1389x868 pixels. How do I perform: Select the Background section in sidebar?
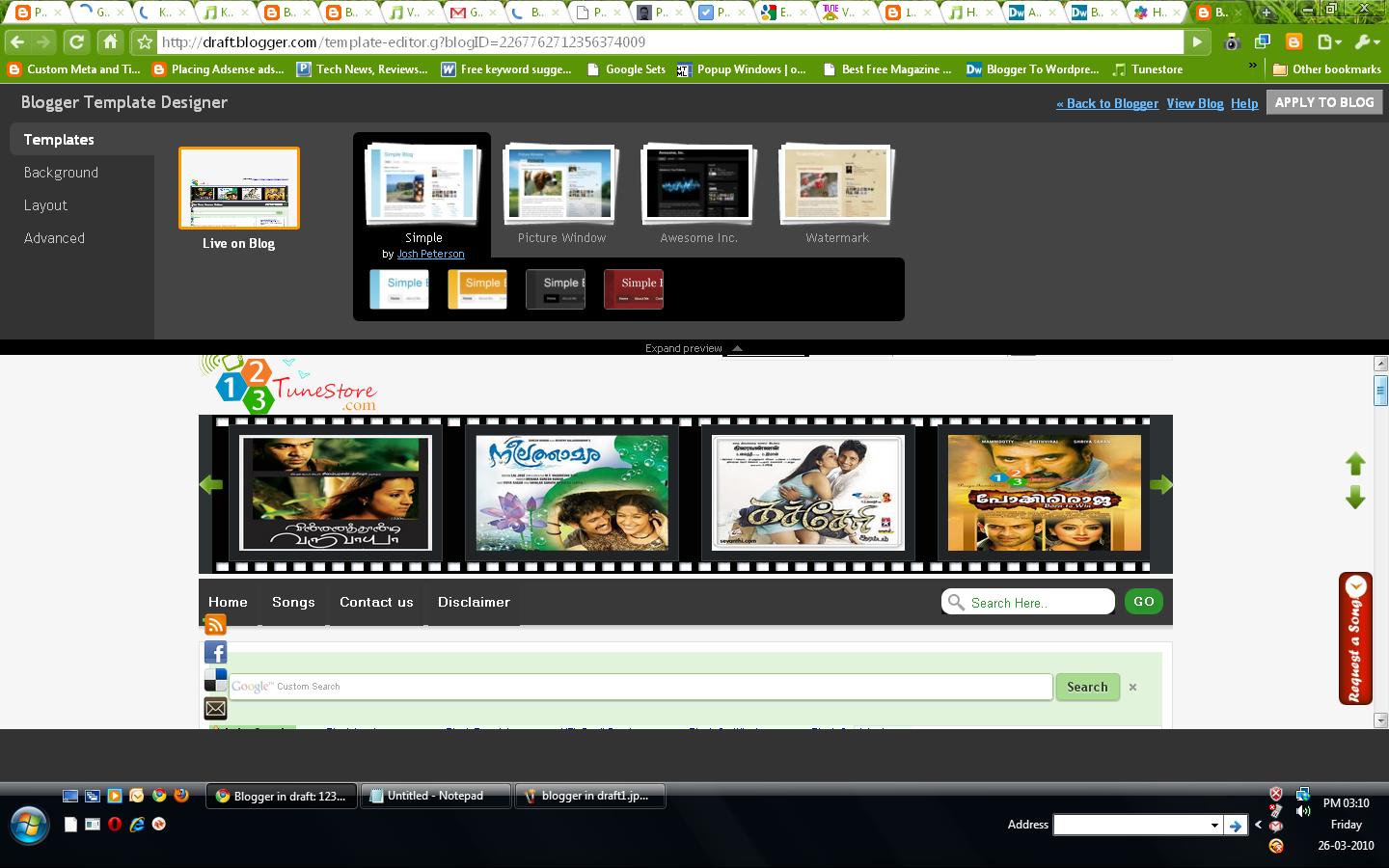pyautogui.click(x=61, y=173)
